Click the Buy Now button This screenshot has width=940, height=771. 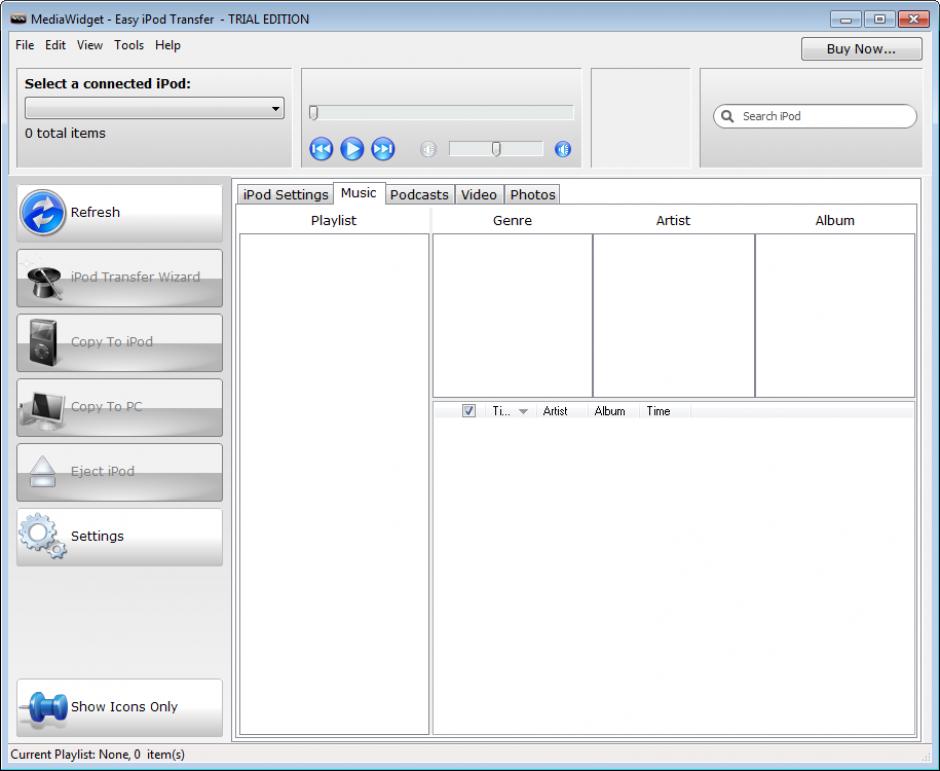(861, 49)
